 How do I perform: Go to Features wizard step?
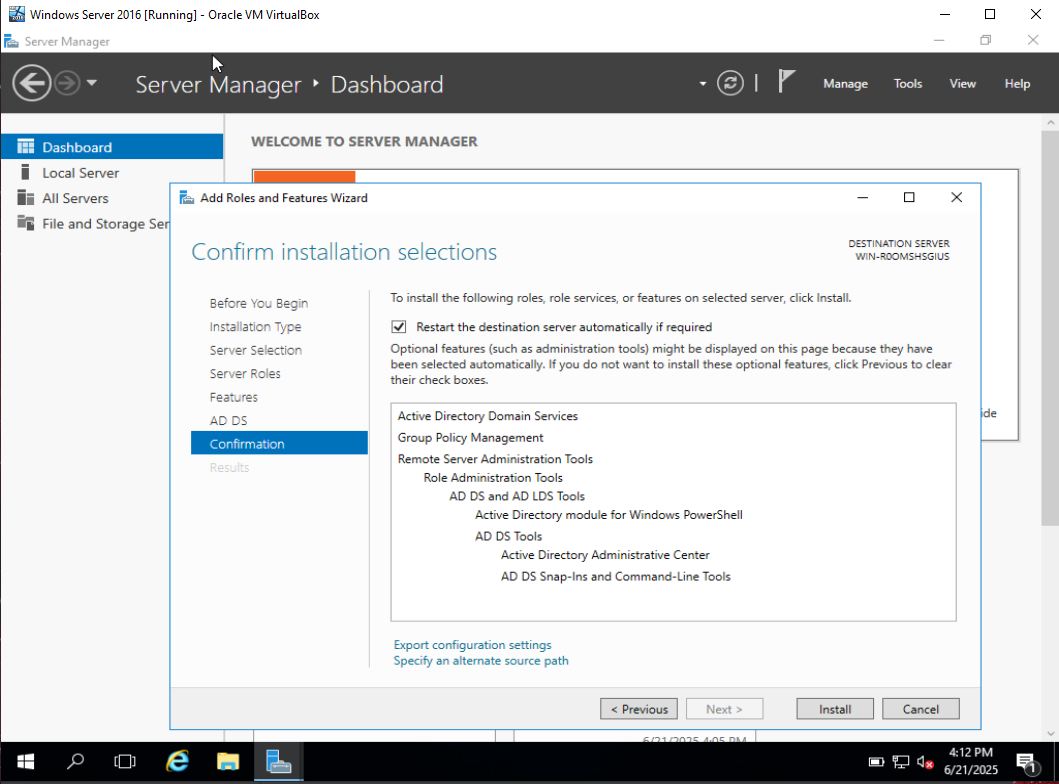233,397
